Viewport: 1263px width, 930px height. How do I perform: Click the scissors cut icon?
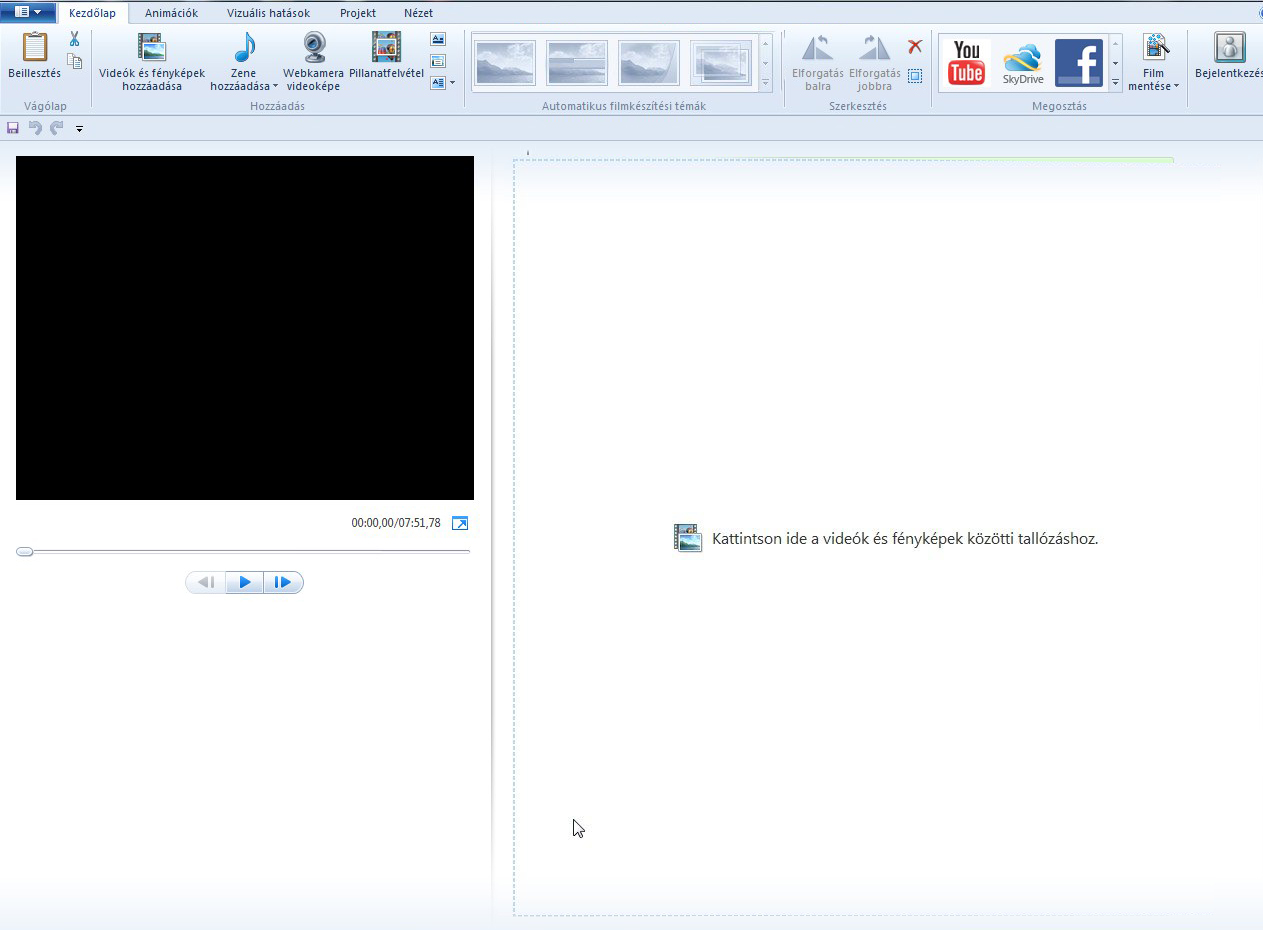pyautogui.click(x=74, y=39)
